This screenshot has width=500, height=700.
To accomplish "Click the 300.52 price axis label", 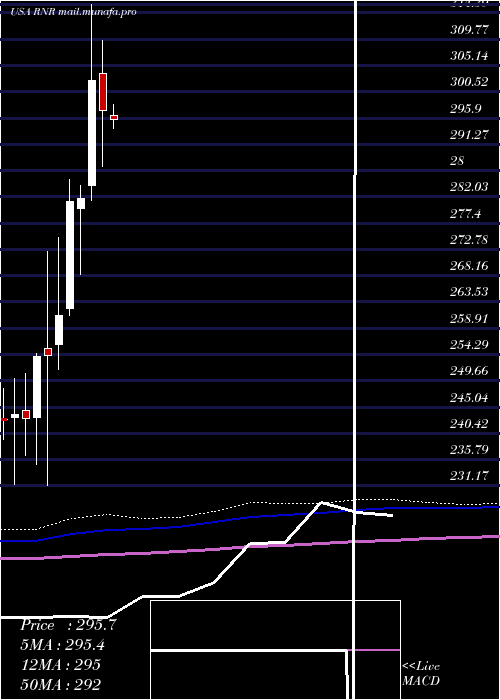I will [470, 82].
